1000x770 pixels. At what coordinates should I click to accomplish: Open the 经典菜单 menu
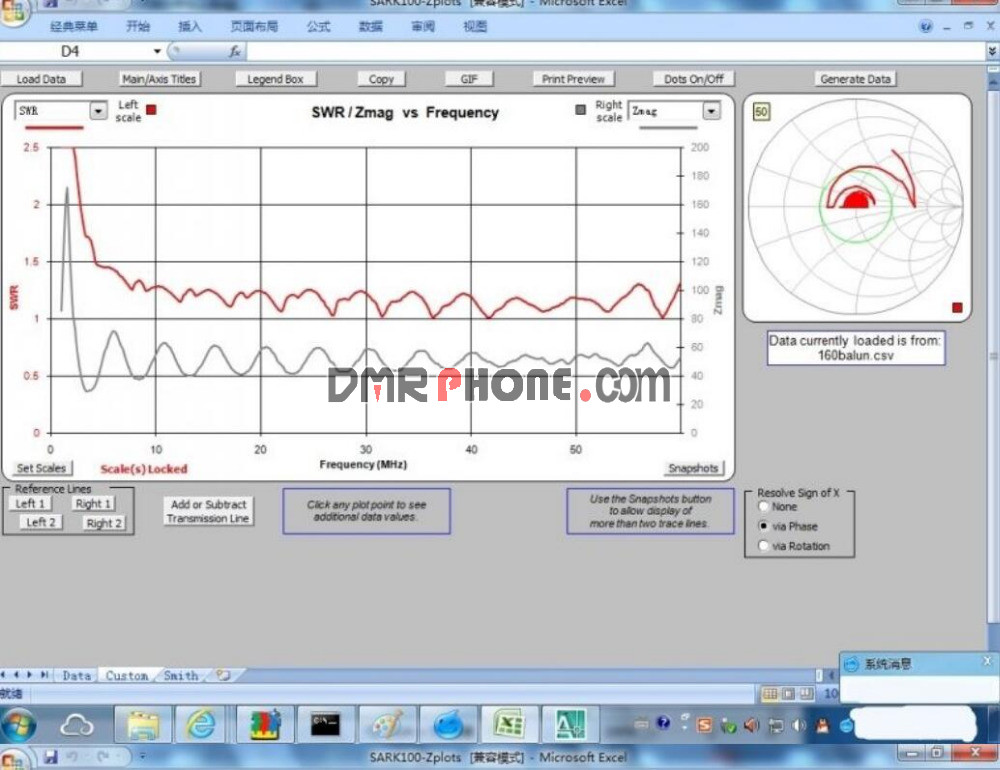73,26
